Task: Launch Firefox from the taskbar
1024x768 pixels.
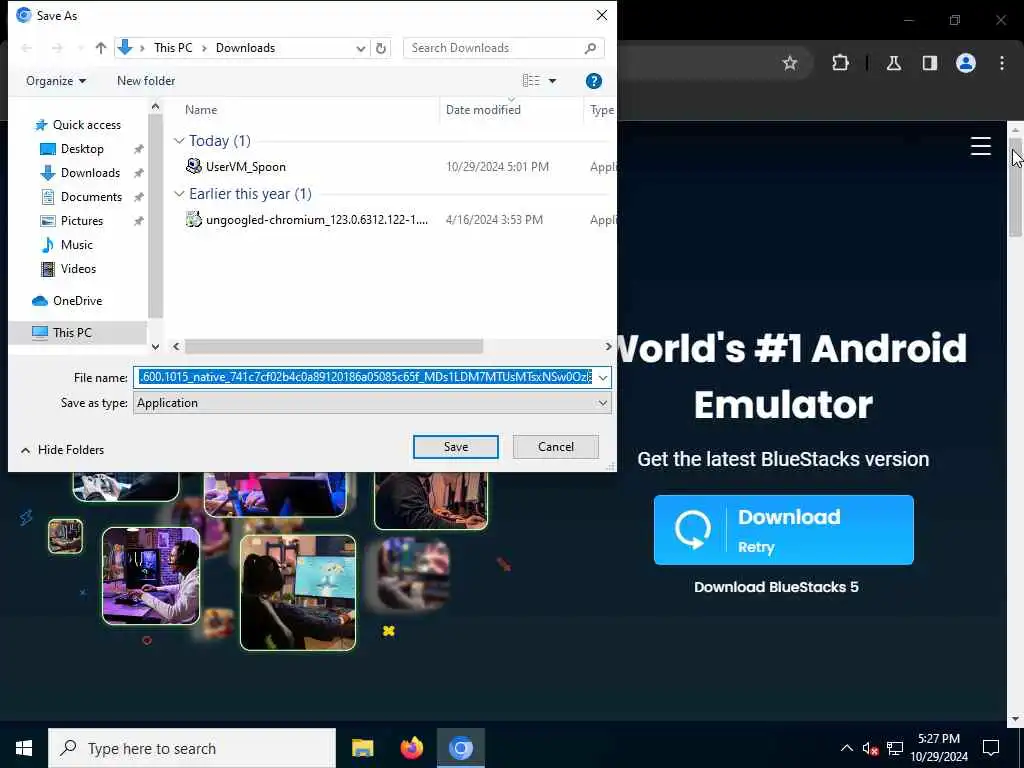Action: [411, 748]
